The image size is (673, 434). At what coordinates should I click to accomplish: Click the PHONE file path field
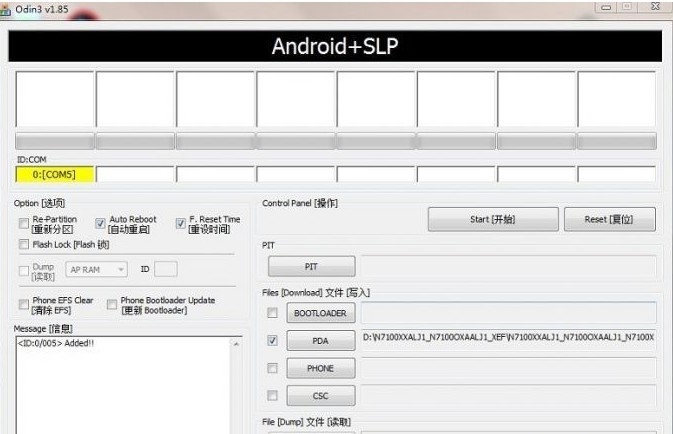coord(509,368)
